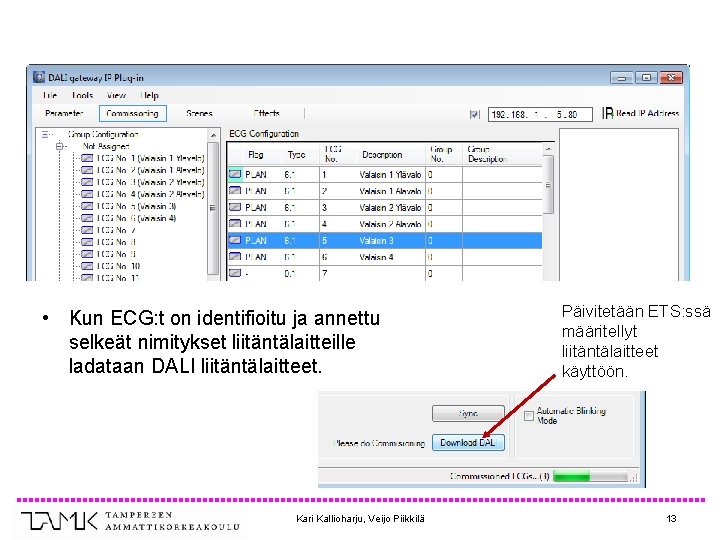Image resolution: width=720 pixels, height=540 pixels.
Task: Switch to the Scenes tab
Action: [x=199, y=113]
